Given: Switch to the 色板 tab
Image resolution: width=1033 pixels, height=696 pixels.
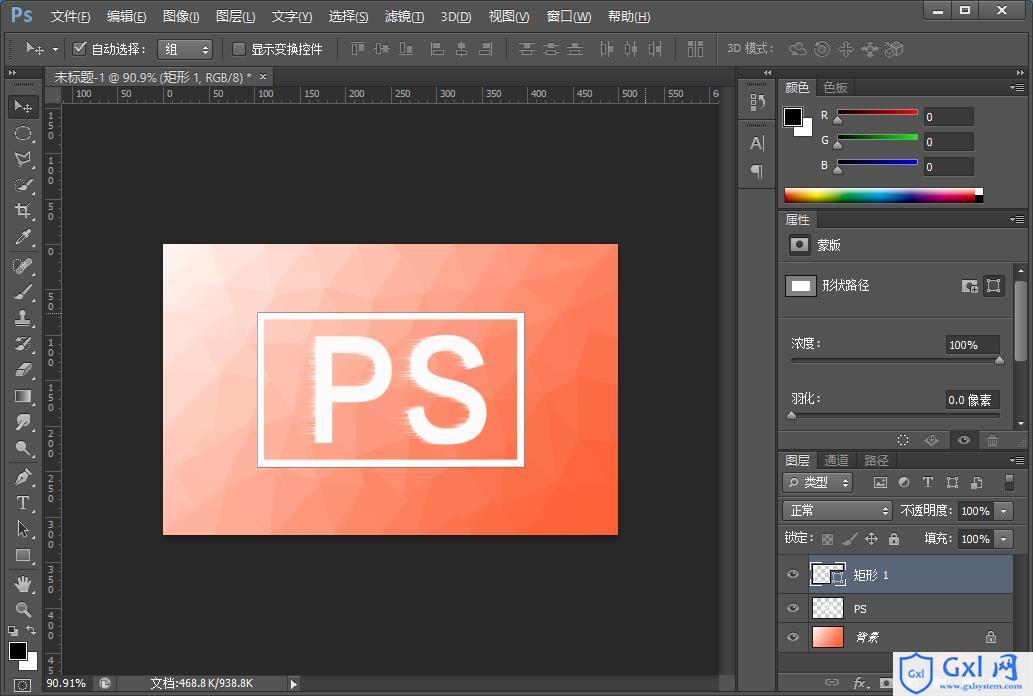Looking at the screenshot, I should point(835,88).
